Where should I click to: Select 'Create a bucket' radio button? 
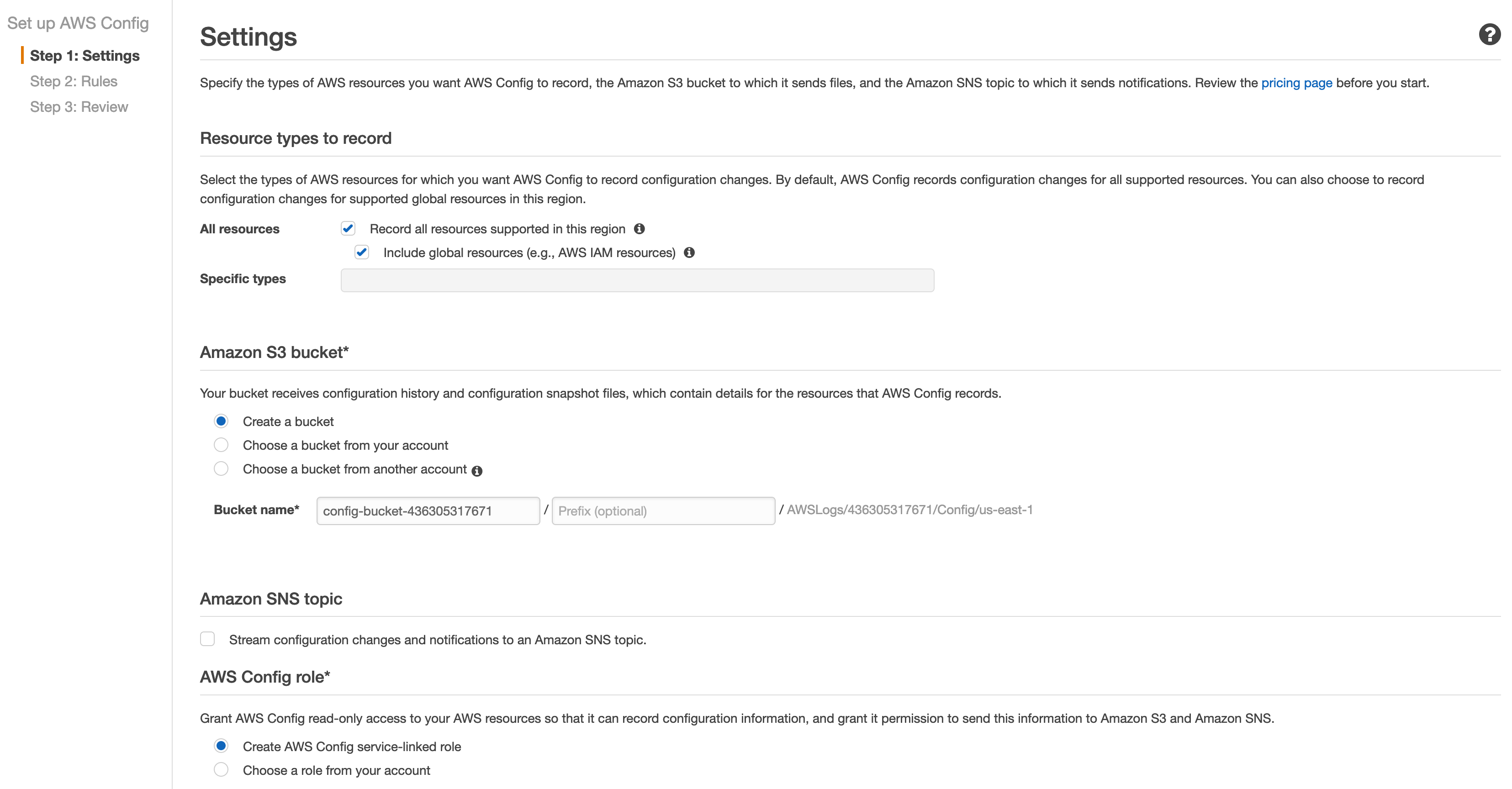pos(221,421)
